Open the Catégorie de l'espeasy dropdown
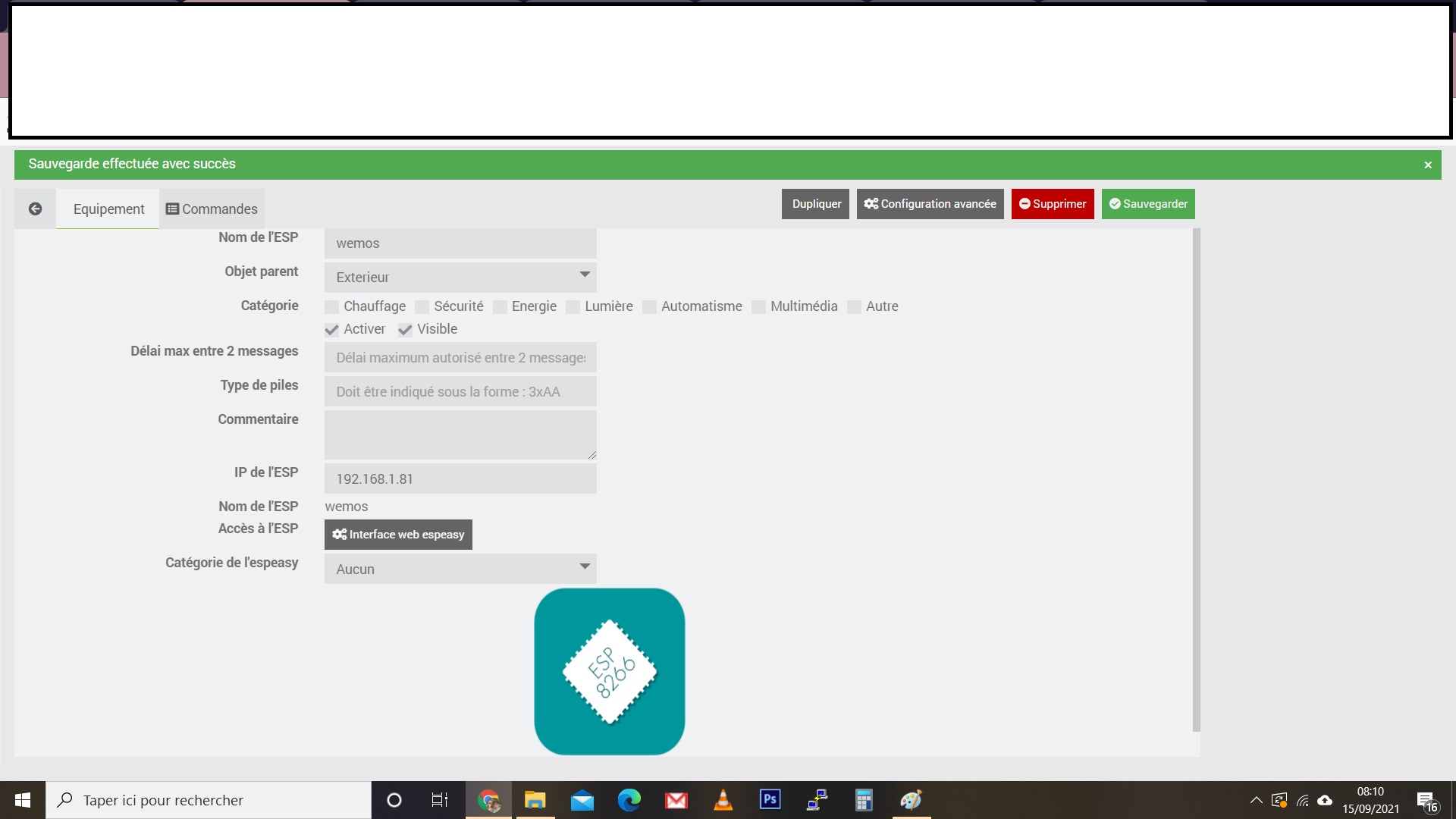This screenshot has height=819, width=1456. (x=460, y=569)
